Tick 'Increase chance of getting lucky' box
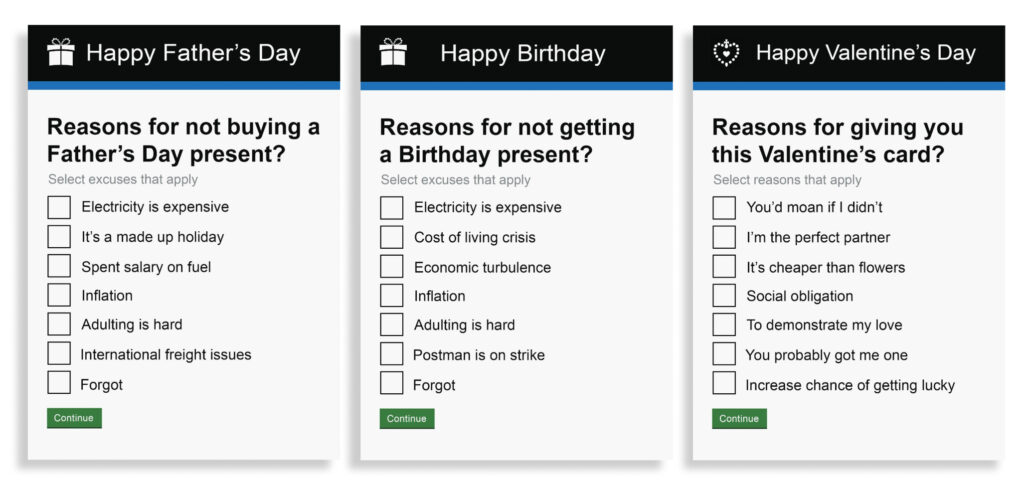This screenshot has height=484, width=1024. 724,383
